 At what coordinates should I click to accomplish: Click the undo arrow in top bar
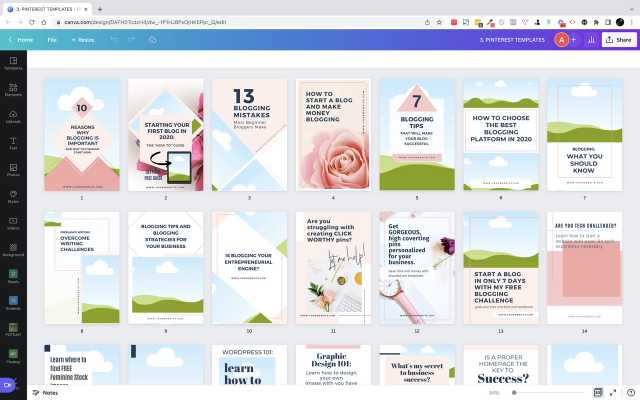(113, 40)
